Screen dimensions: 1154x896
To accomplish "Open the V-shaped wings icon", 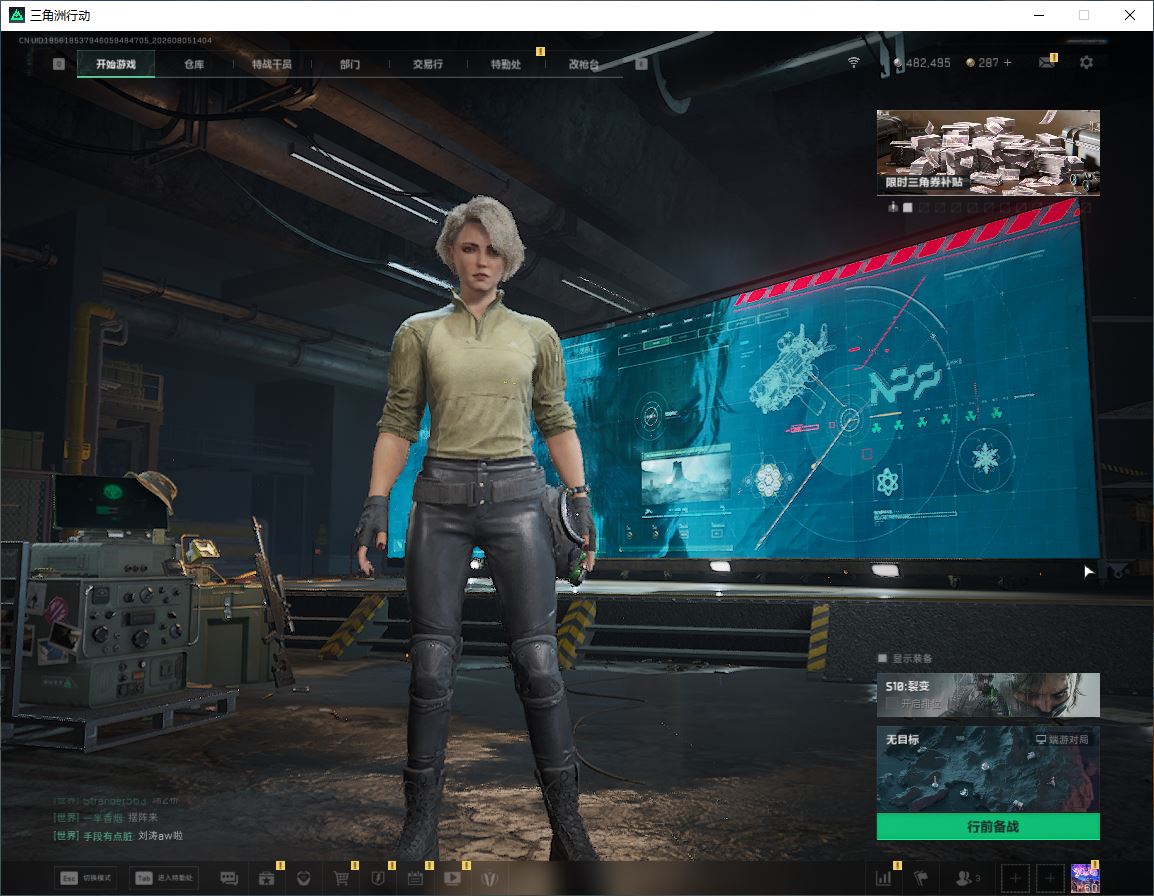I will point(489,878).
